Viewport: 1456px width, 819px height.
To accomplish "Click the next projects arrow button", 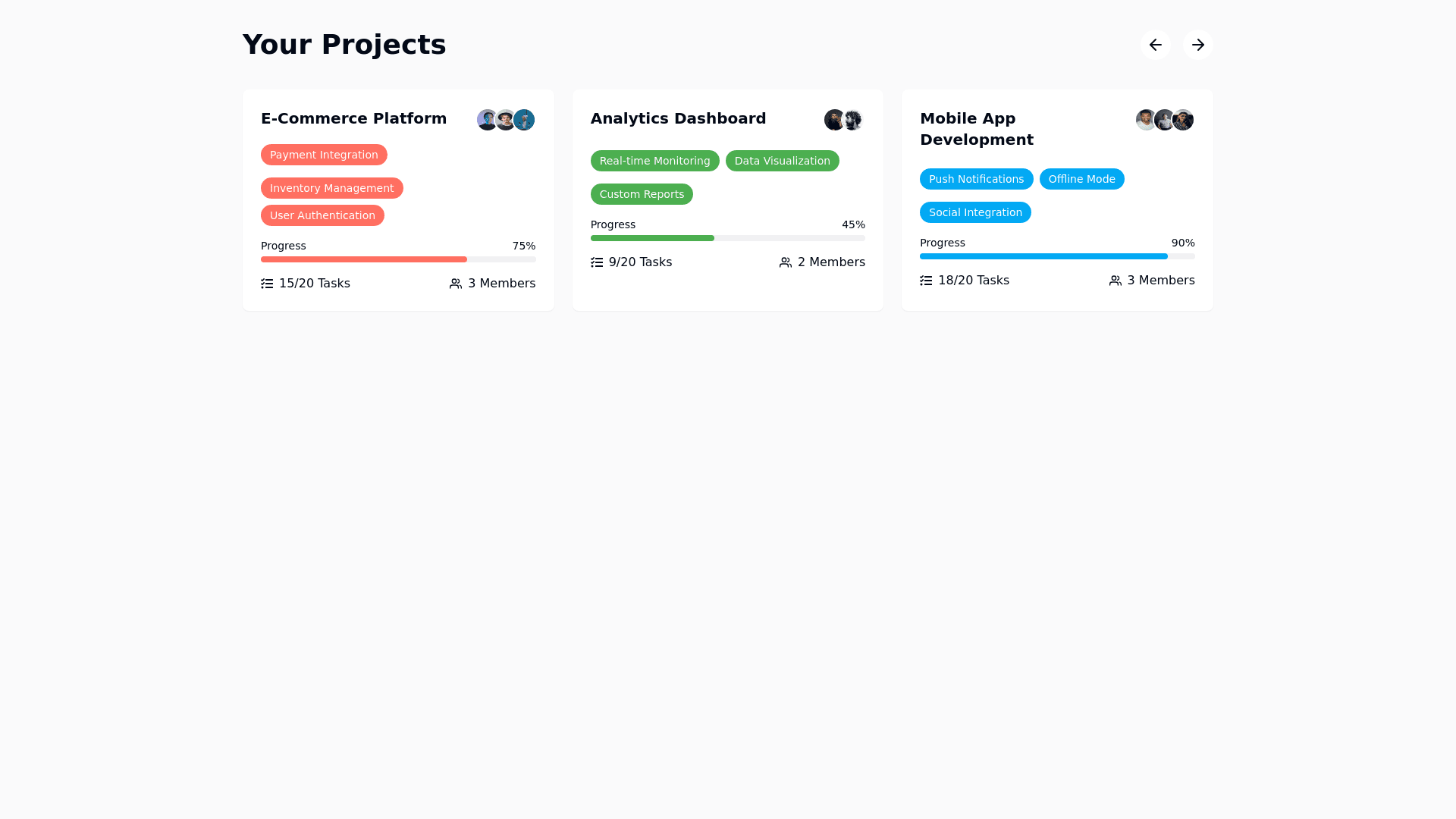I will (1197, 45).
